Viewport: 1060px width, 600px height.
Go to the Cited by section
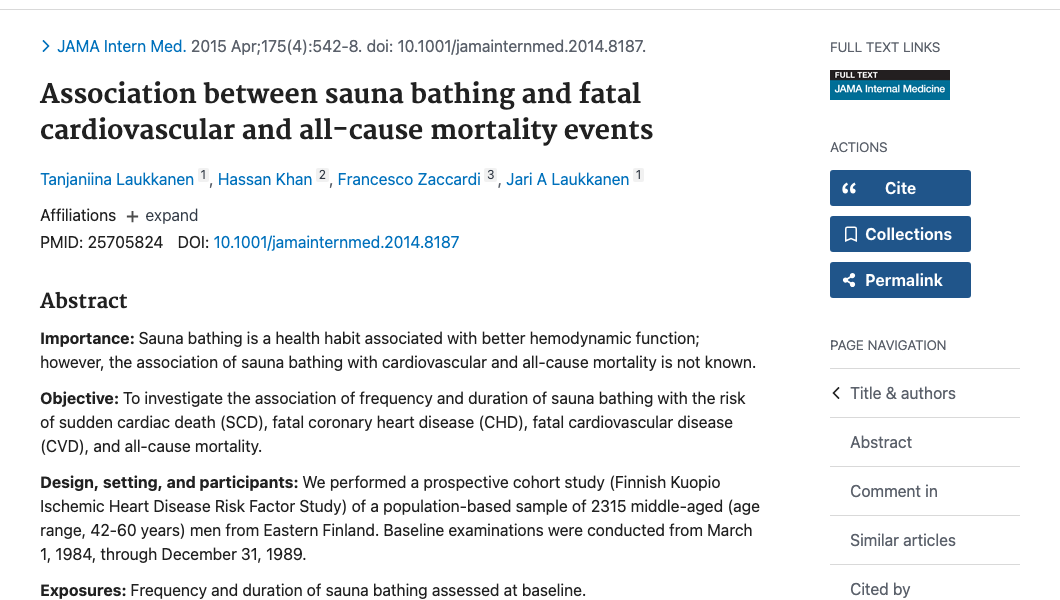click(880, 589)
